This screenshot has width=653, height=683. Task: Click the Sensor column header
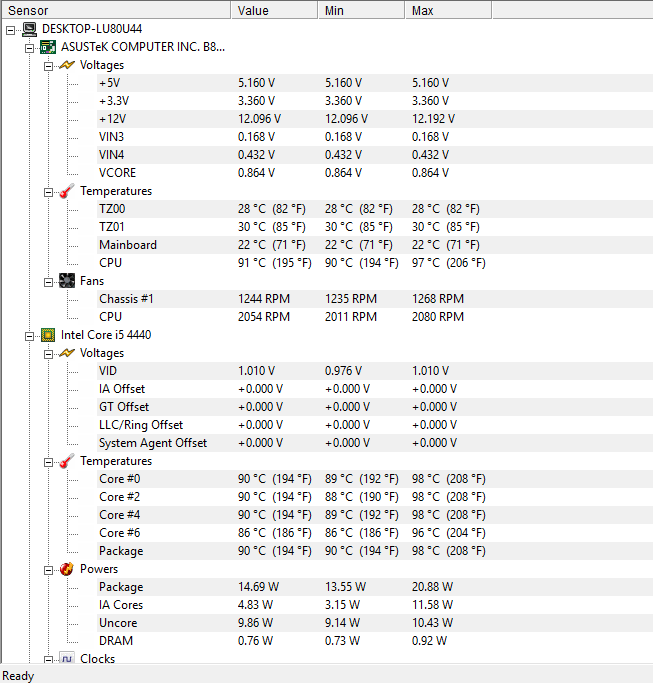[x=116, y=10]
